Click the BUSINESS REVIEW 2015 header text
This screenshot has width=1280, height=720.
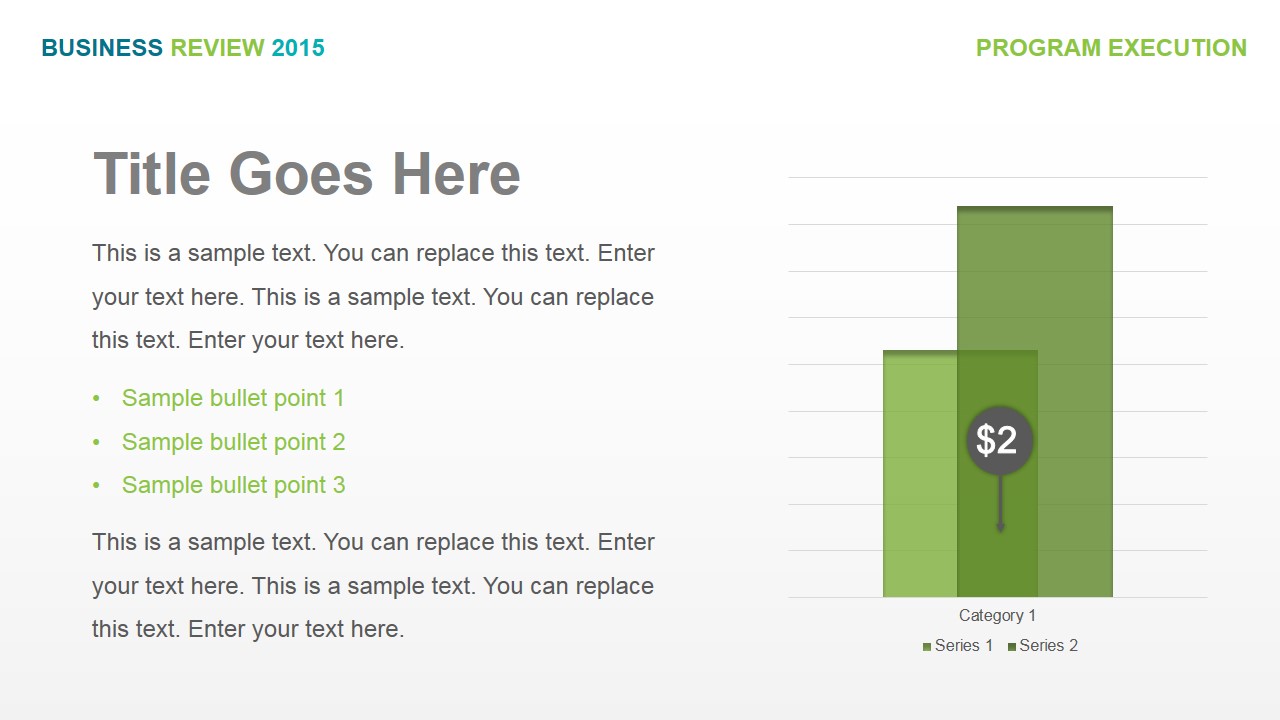pos(183,48)
